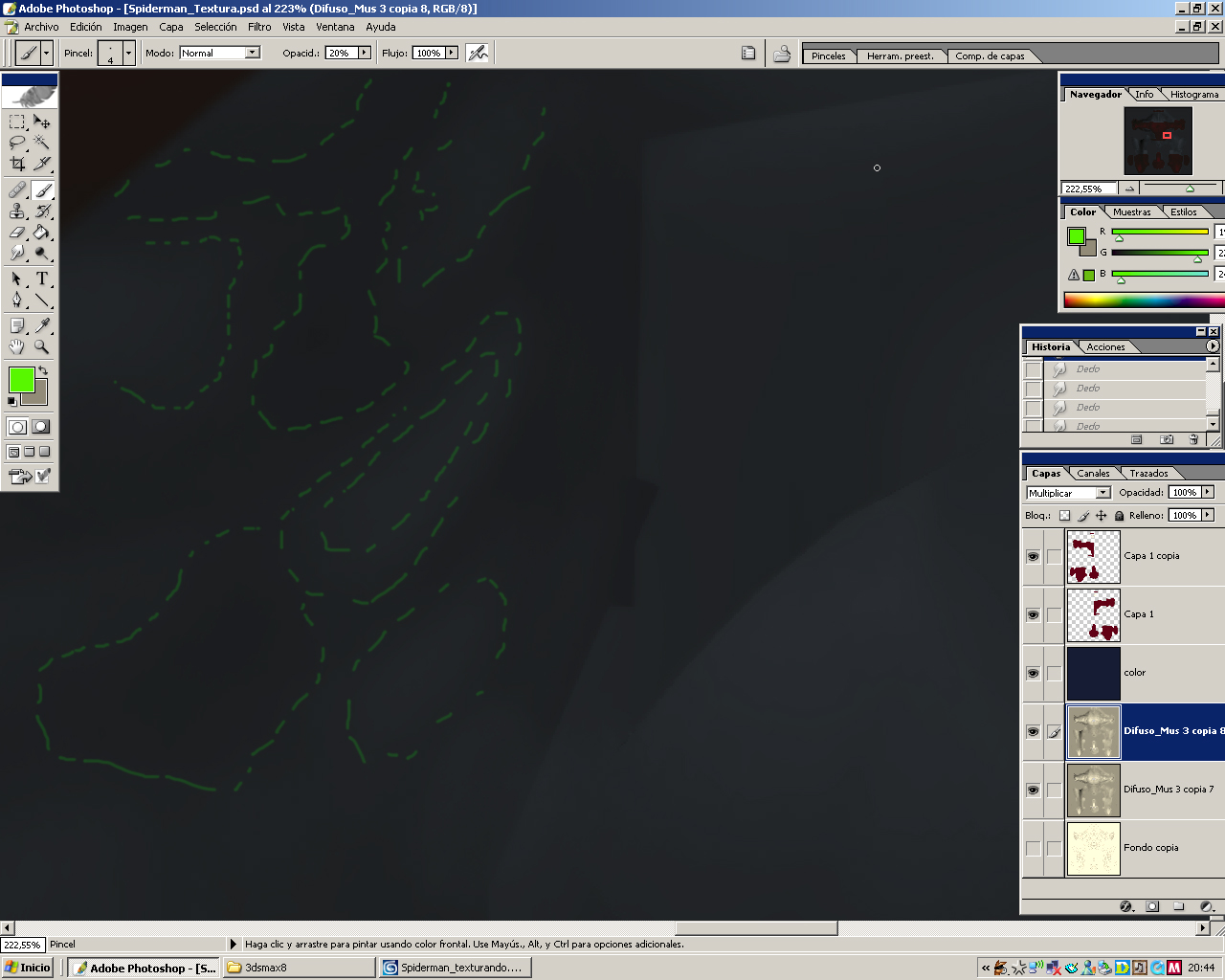Screen dimensions: 1225x980
Task: Open the Modo blending dropdown
Action: pos(253,53)
